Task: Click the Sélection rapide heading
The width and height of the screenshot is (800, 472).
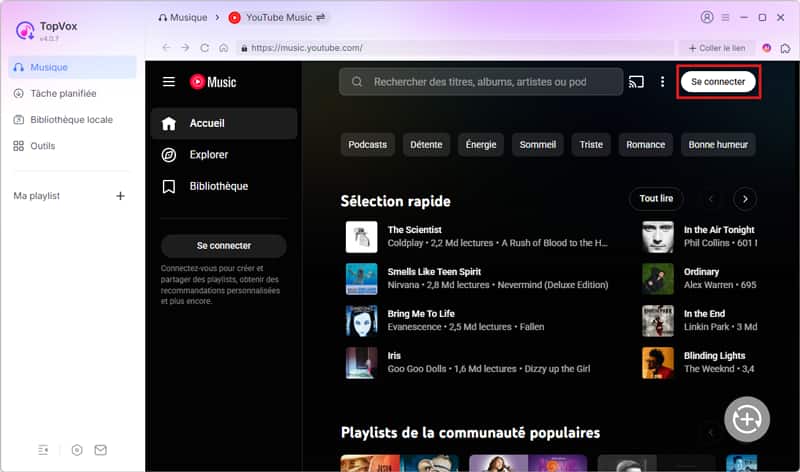Action: click(x=395, y=202)
